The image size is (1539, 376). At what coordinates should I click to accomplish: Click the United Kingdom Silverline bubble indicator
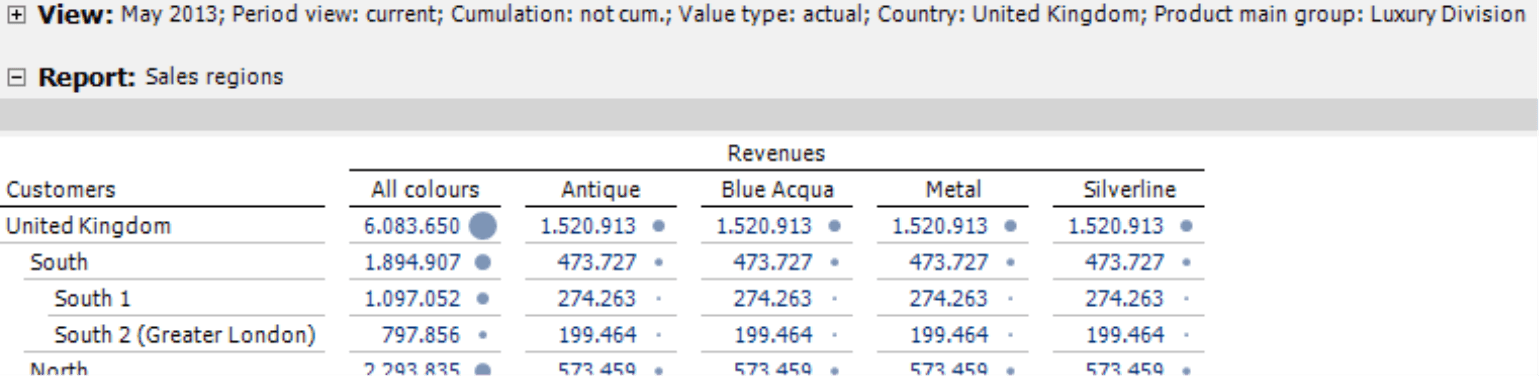(1186, 226)
